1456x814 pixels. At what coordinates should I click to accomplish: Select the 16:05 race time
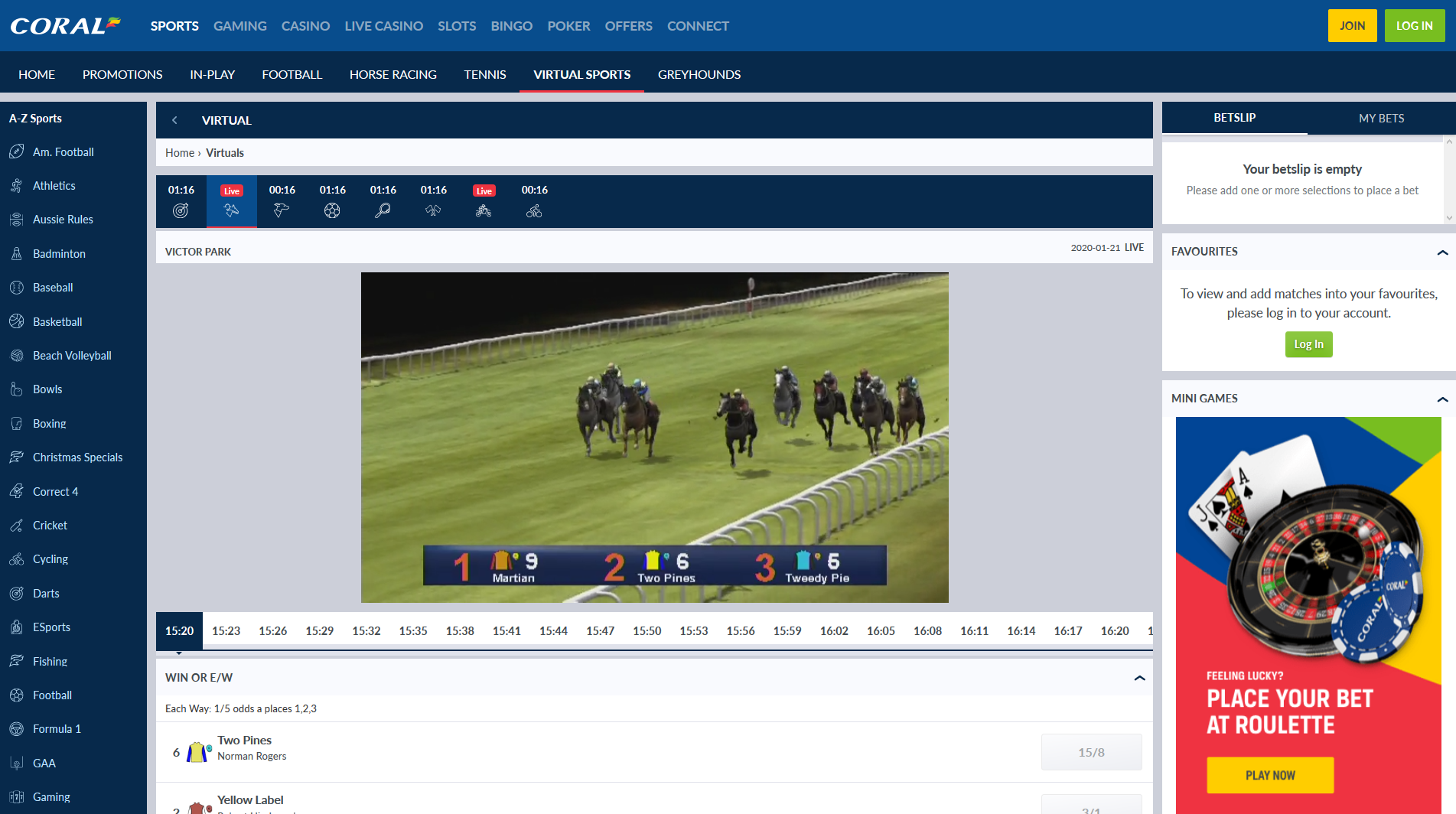click(881, 631)
